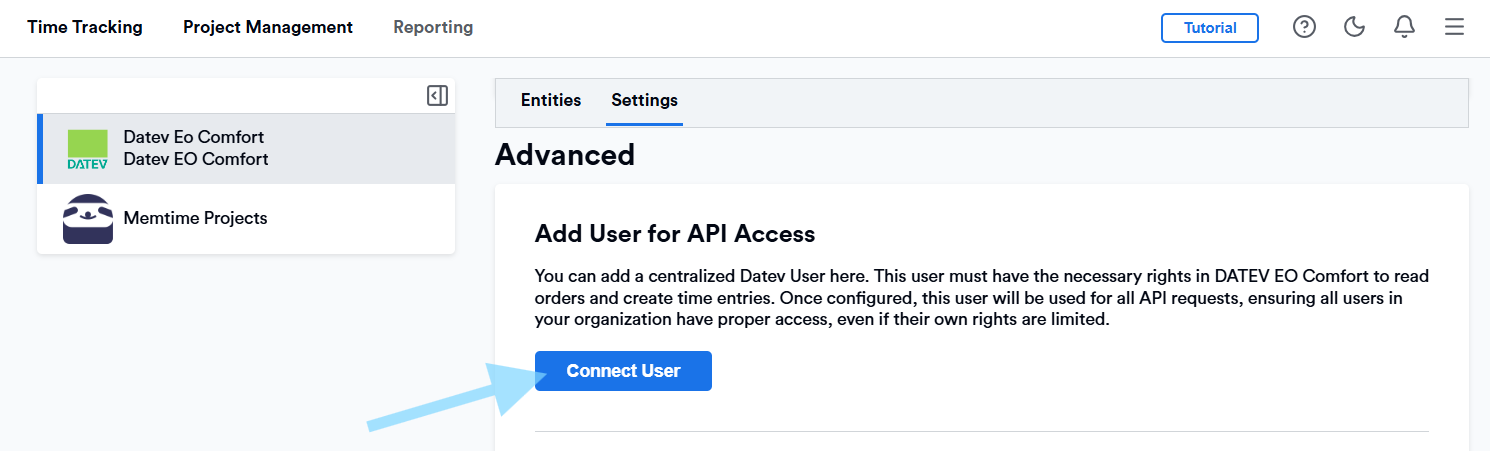The image size is (1490, 451).
Task: Select Memtime Projects label in sidebar
Action: [x=196, y=218]
